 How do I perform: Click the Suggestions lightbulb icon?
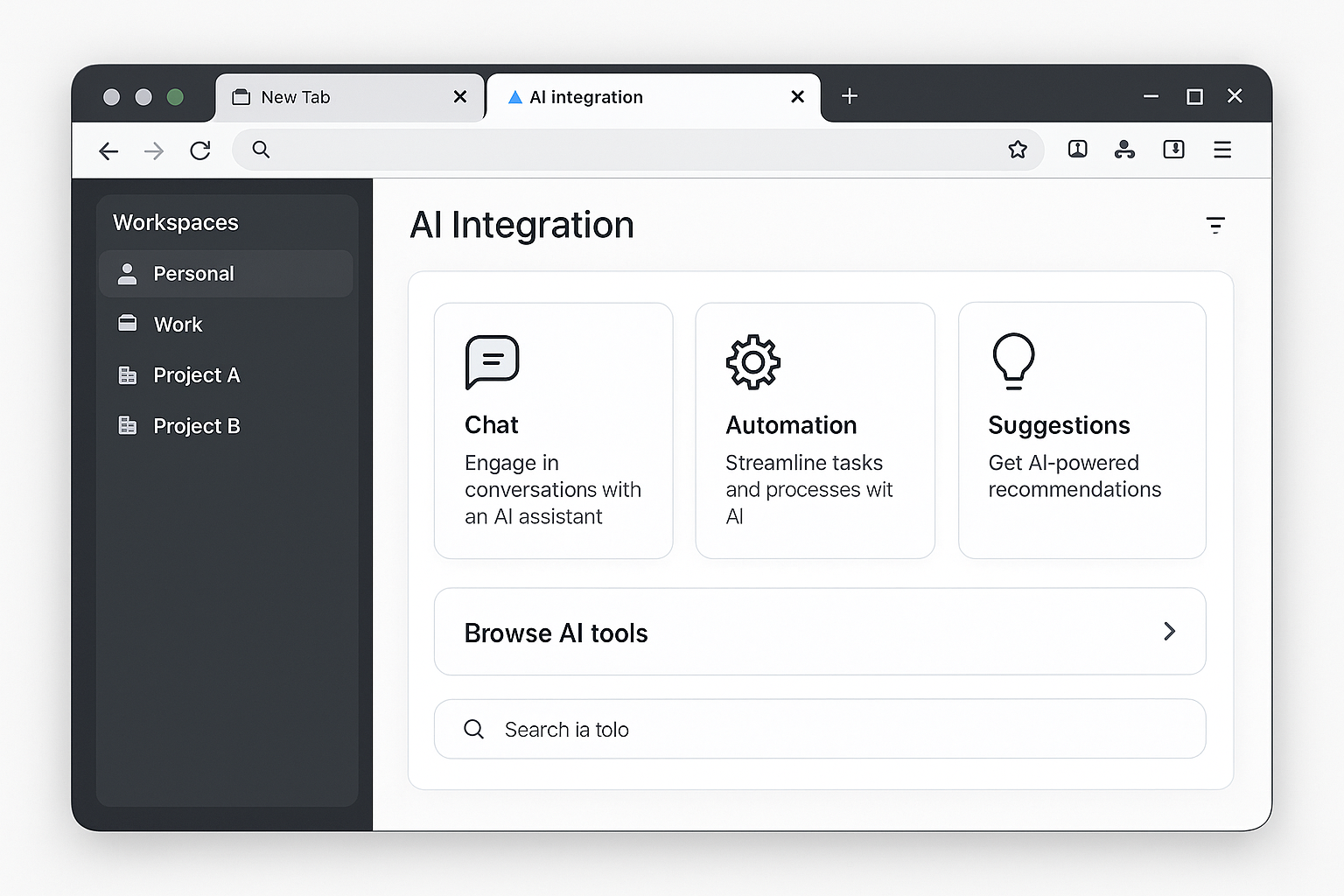pos(1014,360)
